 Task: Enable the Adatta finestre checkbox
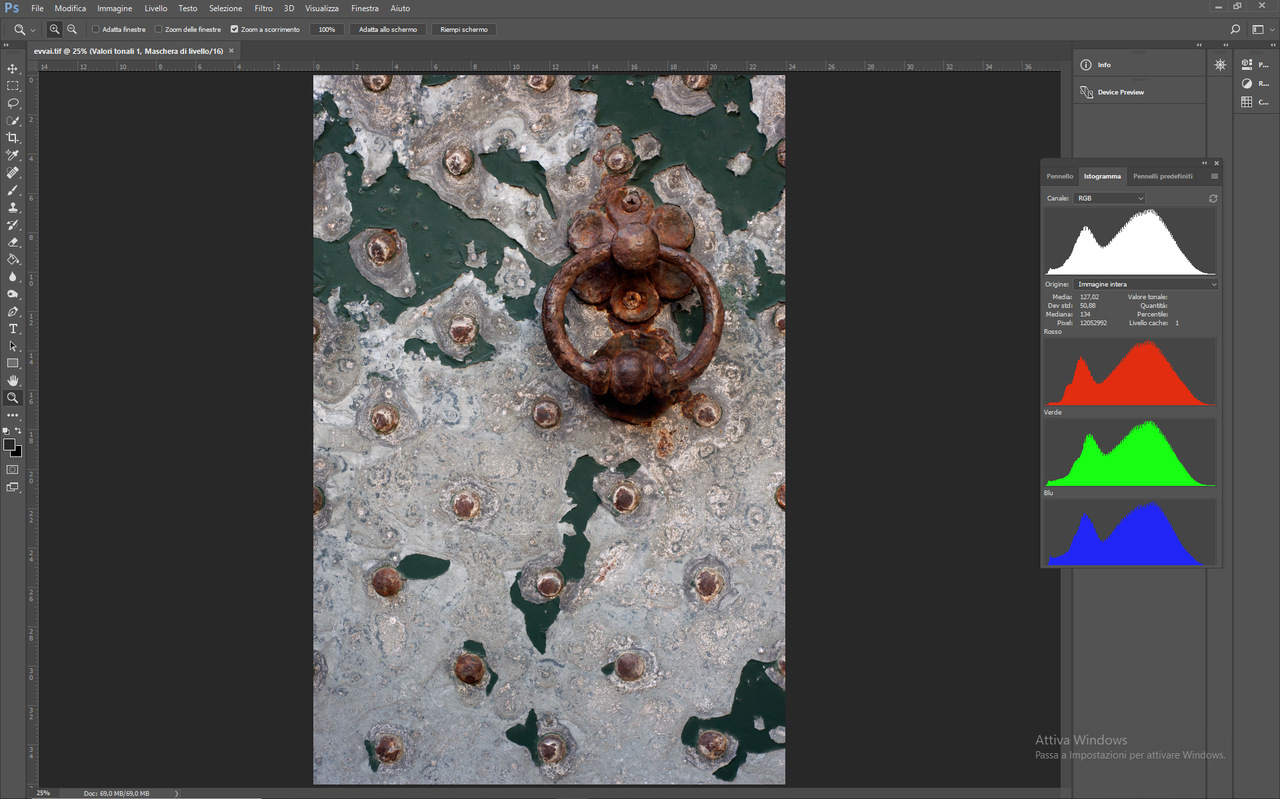point(96,30)
